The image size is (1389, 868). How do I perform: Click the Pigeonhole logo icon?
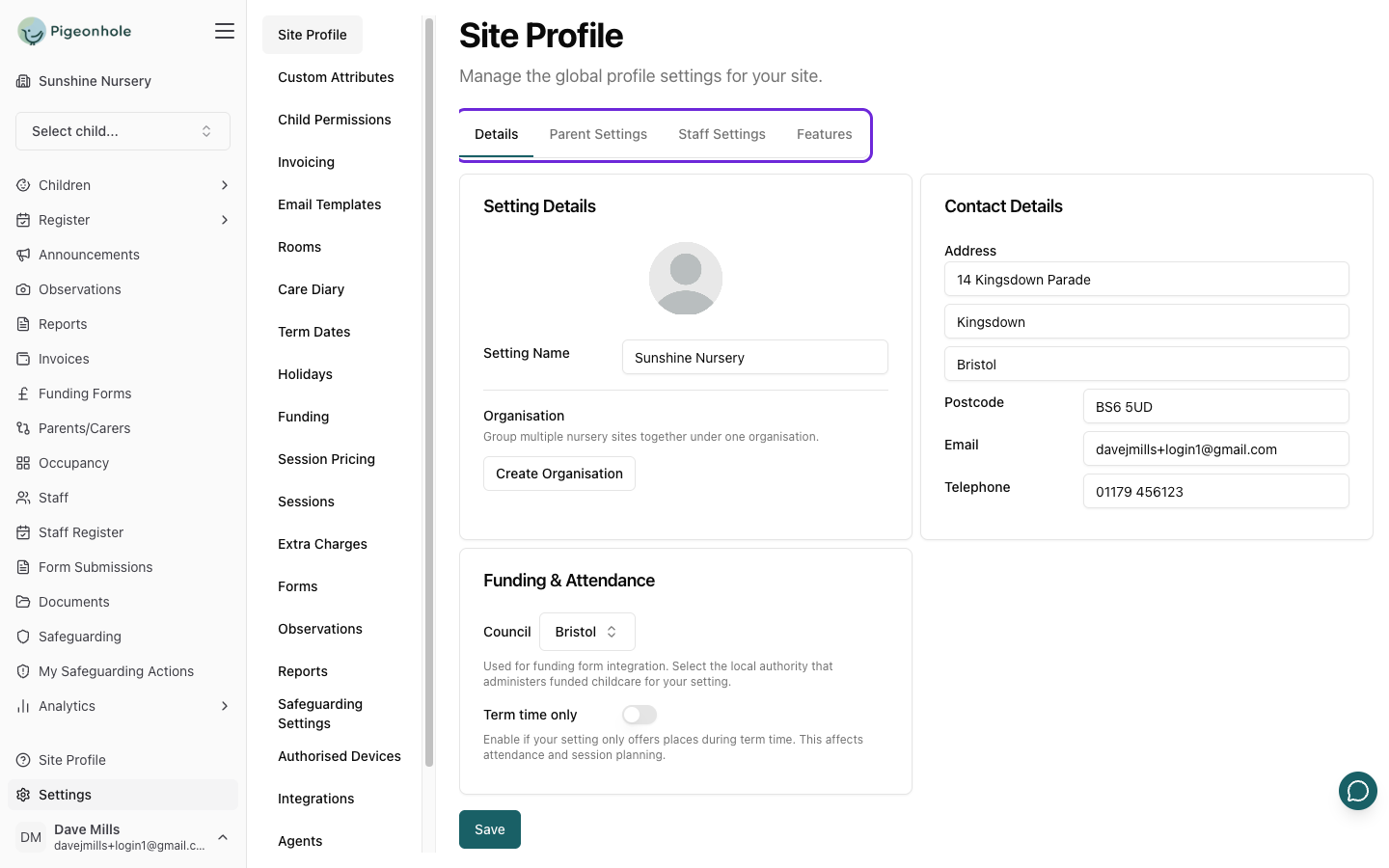32,32
